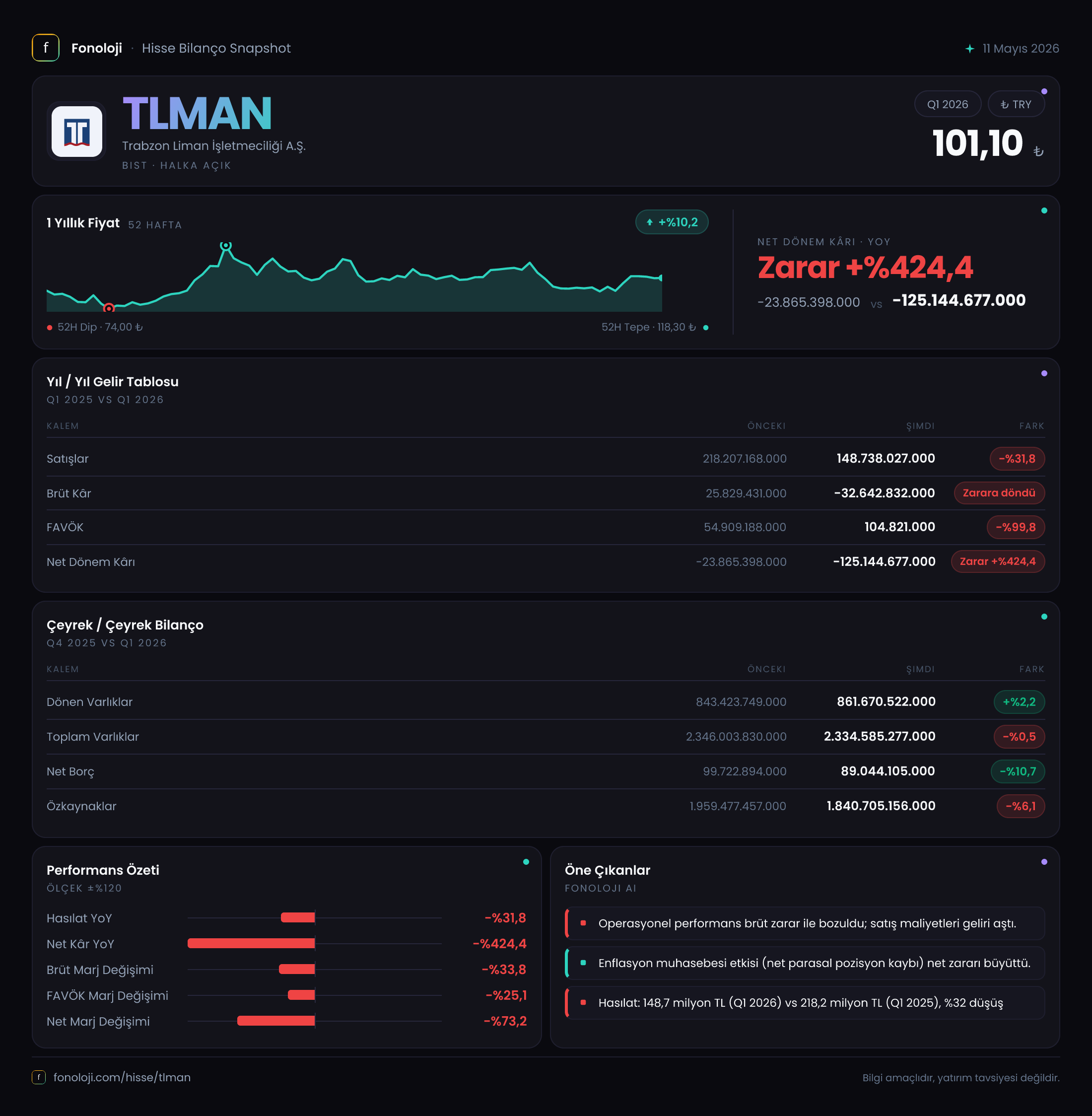Click the Zarara döndü badge
The height and width of the screenshot is (1116, 1092).
pos(999,493)
